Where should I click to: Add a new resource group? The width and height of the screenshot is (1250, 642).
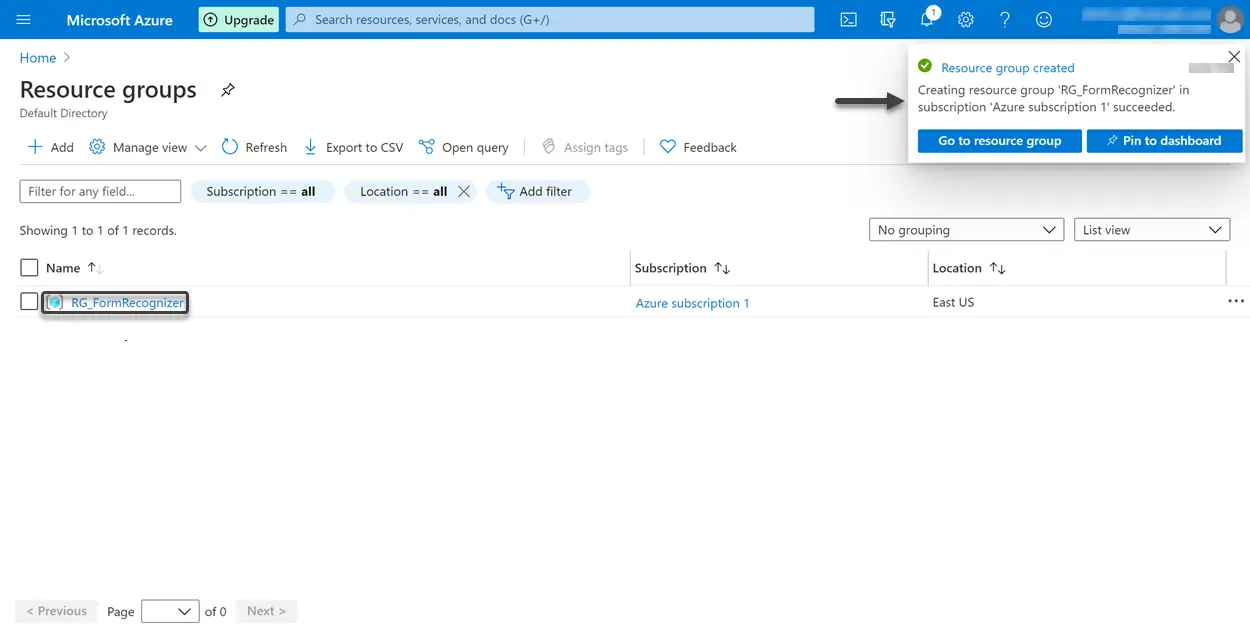tap(50, 147)
